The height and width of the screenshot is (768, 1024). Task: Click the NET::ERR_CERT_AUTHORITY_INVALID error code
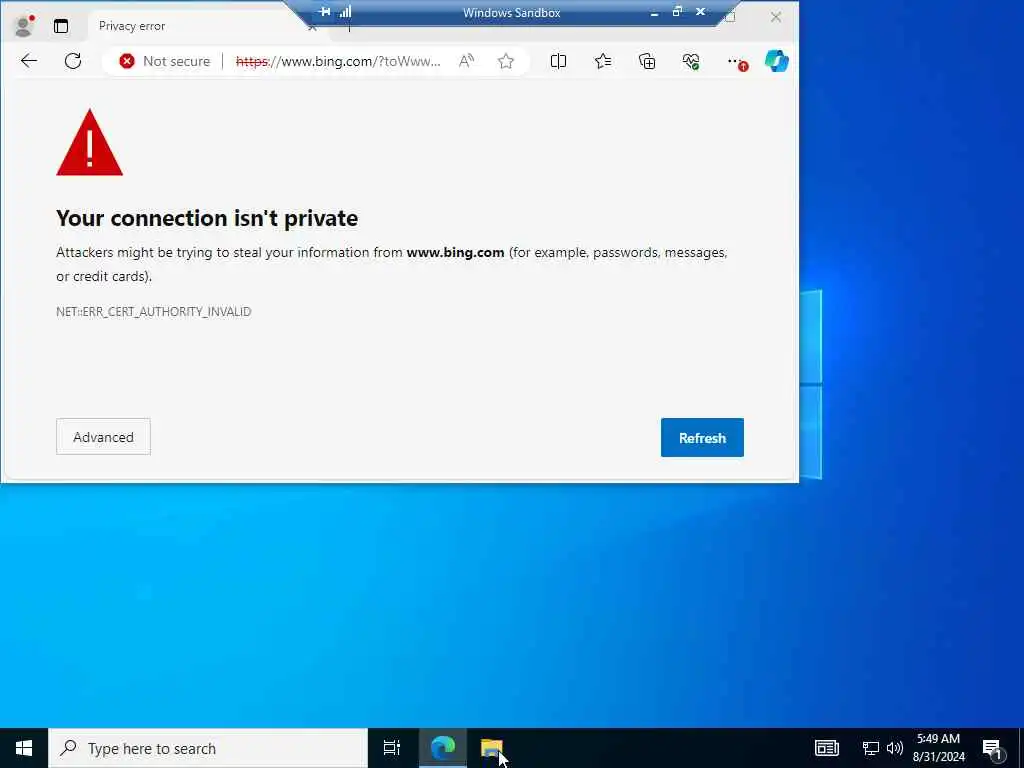pyautogui.click(x=153, y=312)
